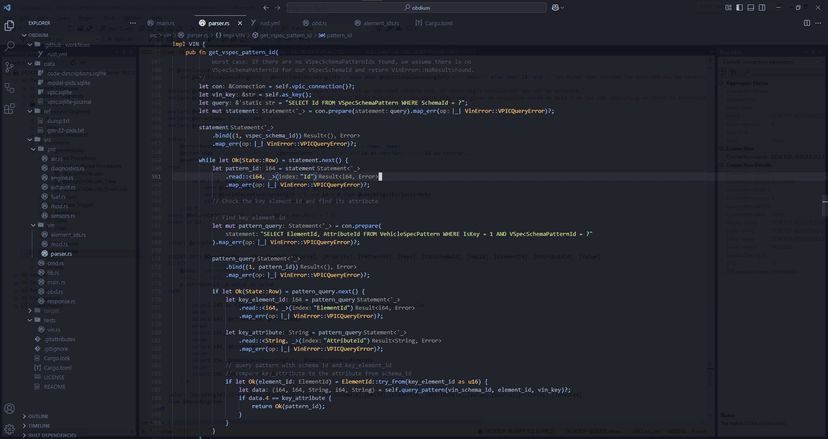Collapse the data folder in Explorer
Screen dimensions: 828x439
click(x=49, y=64)
